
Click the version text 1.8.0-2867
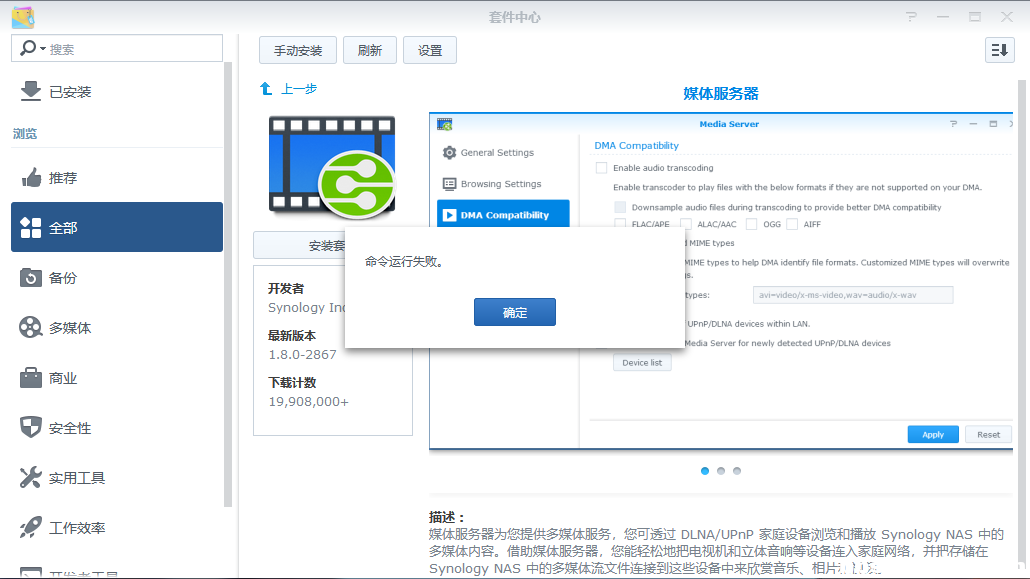click(x=302, y=355)
